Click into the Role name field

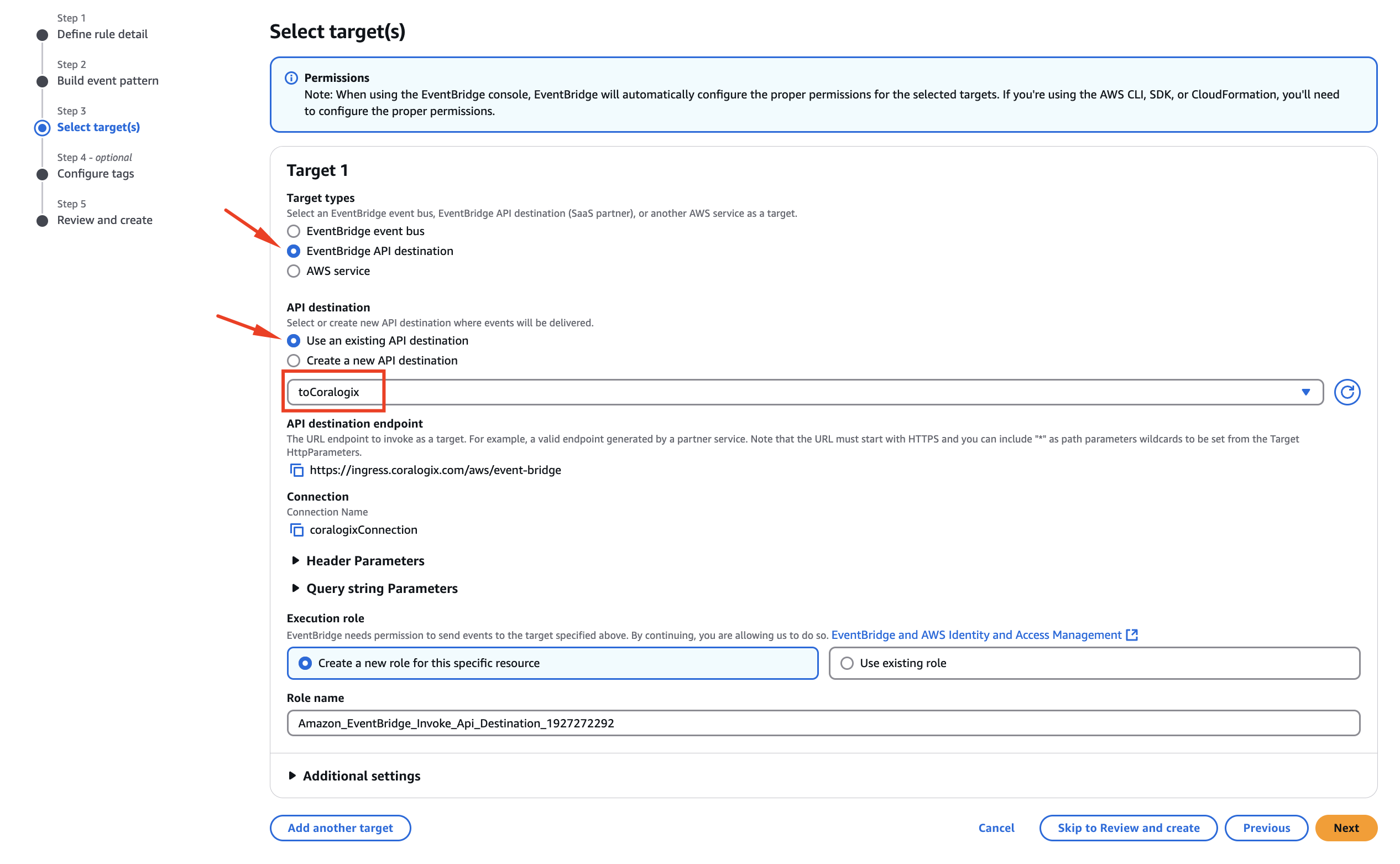click(x=823, y=723)
